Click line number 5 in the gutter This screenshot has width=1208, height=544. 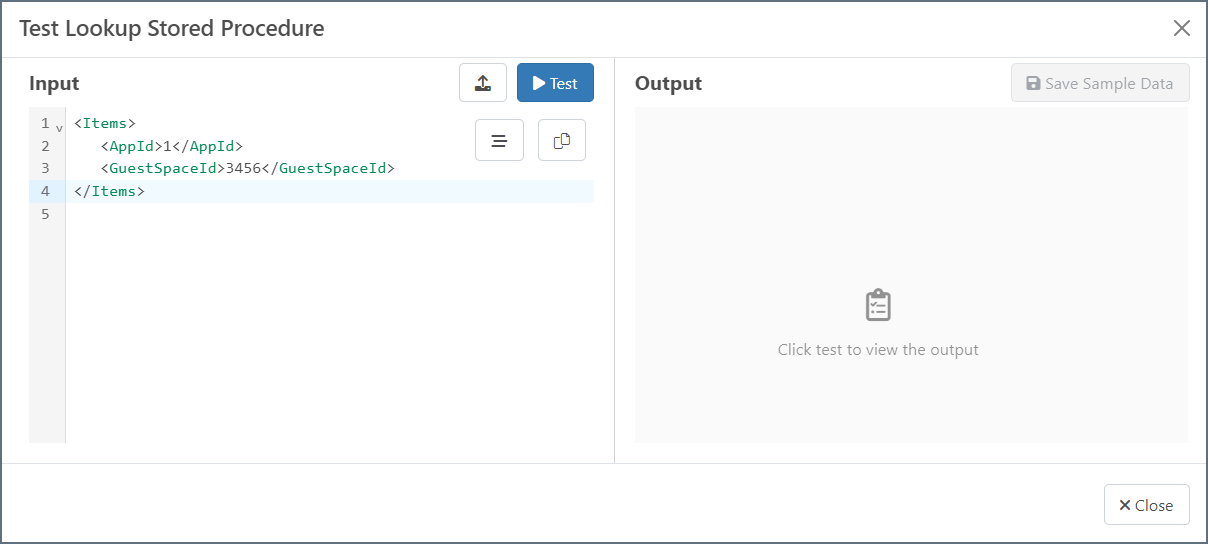tap(44, 214)
